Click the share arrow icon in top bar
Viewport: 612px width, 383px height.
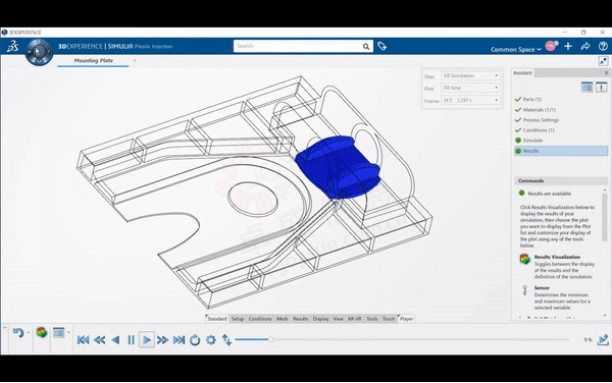click(x=585, y=46)
